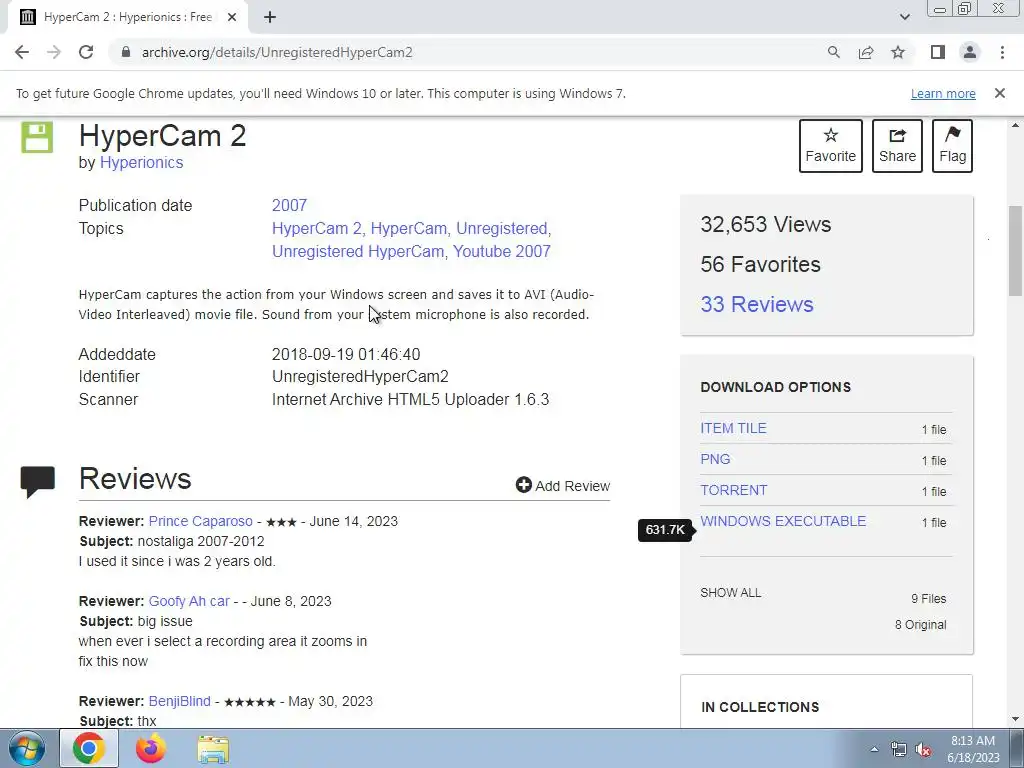Launch Firefox from the taskbar
Image resolution: width=1024 pixels, height=768 pixels.
pos(151,748)
